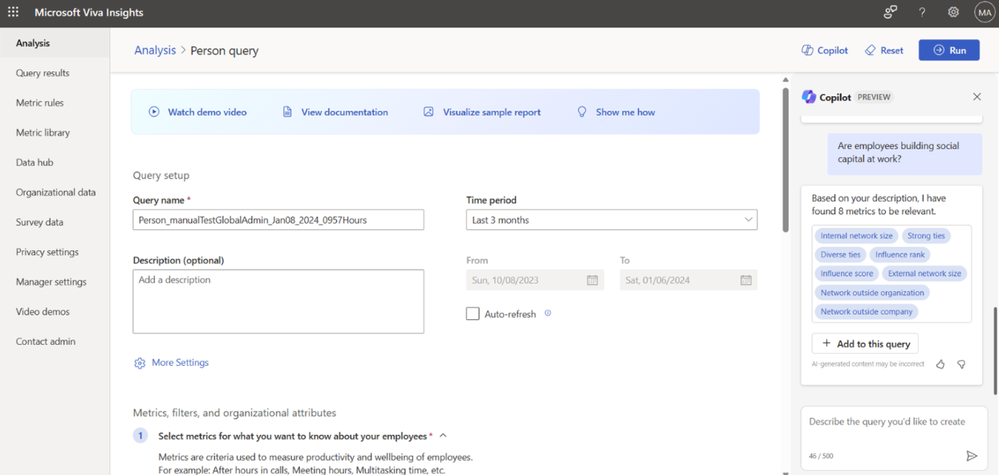Click the calendar icon in To date
Image resolution: width=999 pixels, height=475 pixels.
746,280
